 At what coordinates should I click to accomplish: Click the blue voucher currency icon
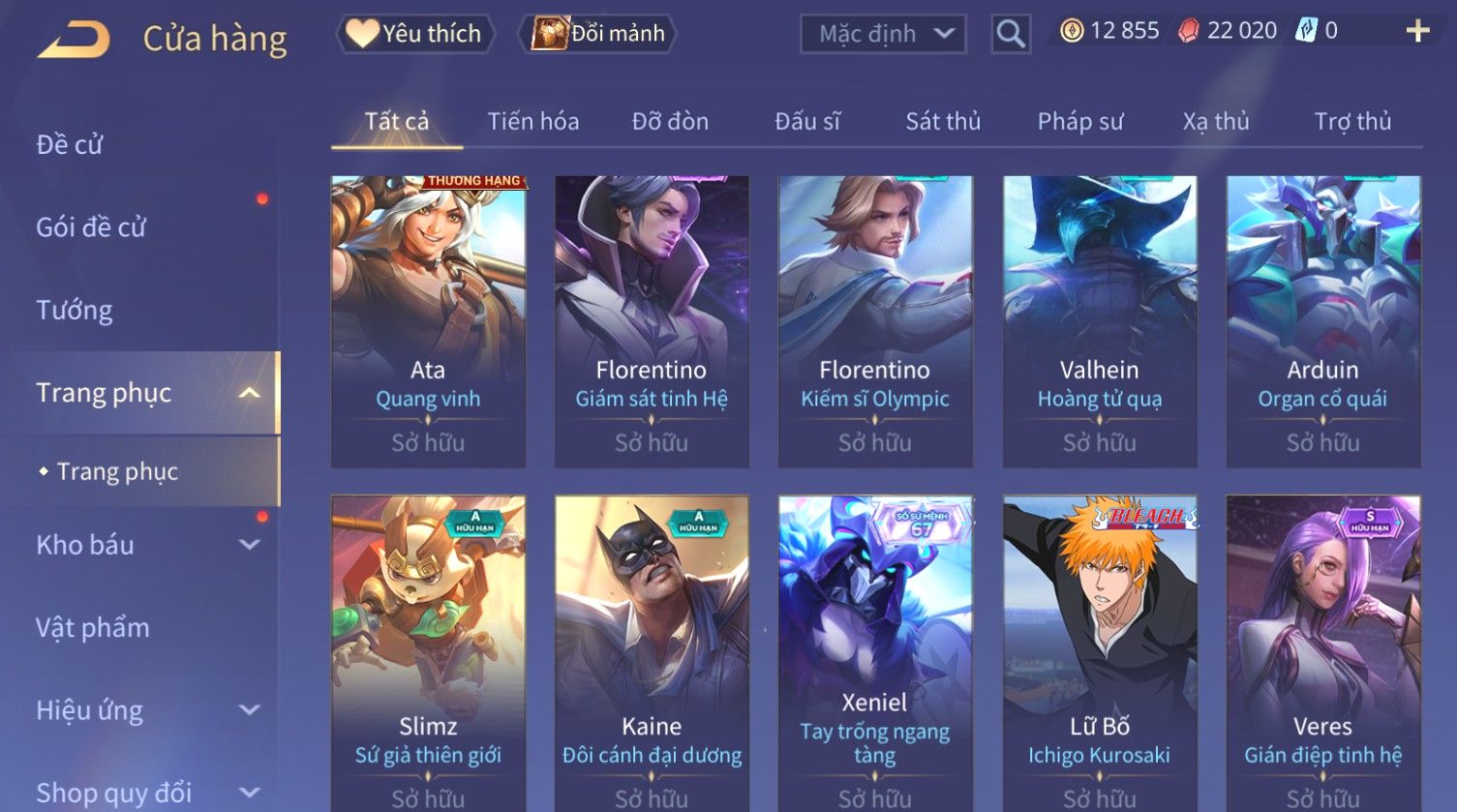tap(1306, 31)
